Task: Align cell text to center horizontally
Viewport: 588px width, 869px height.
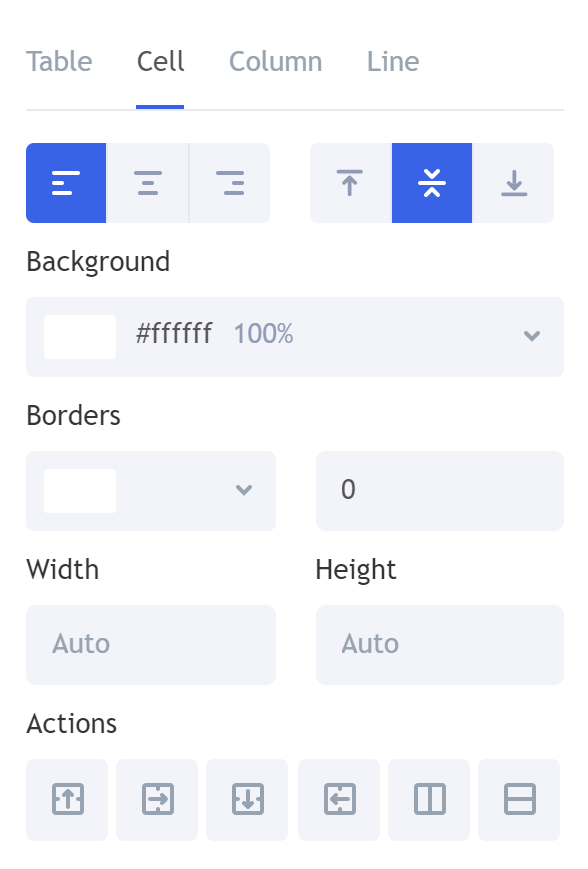Action: [x=147, y=183]
